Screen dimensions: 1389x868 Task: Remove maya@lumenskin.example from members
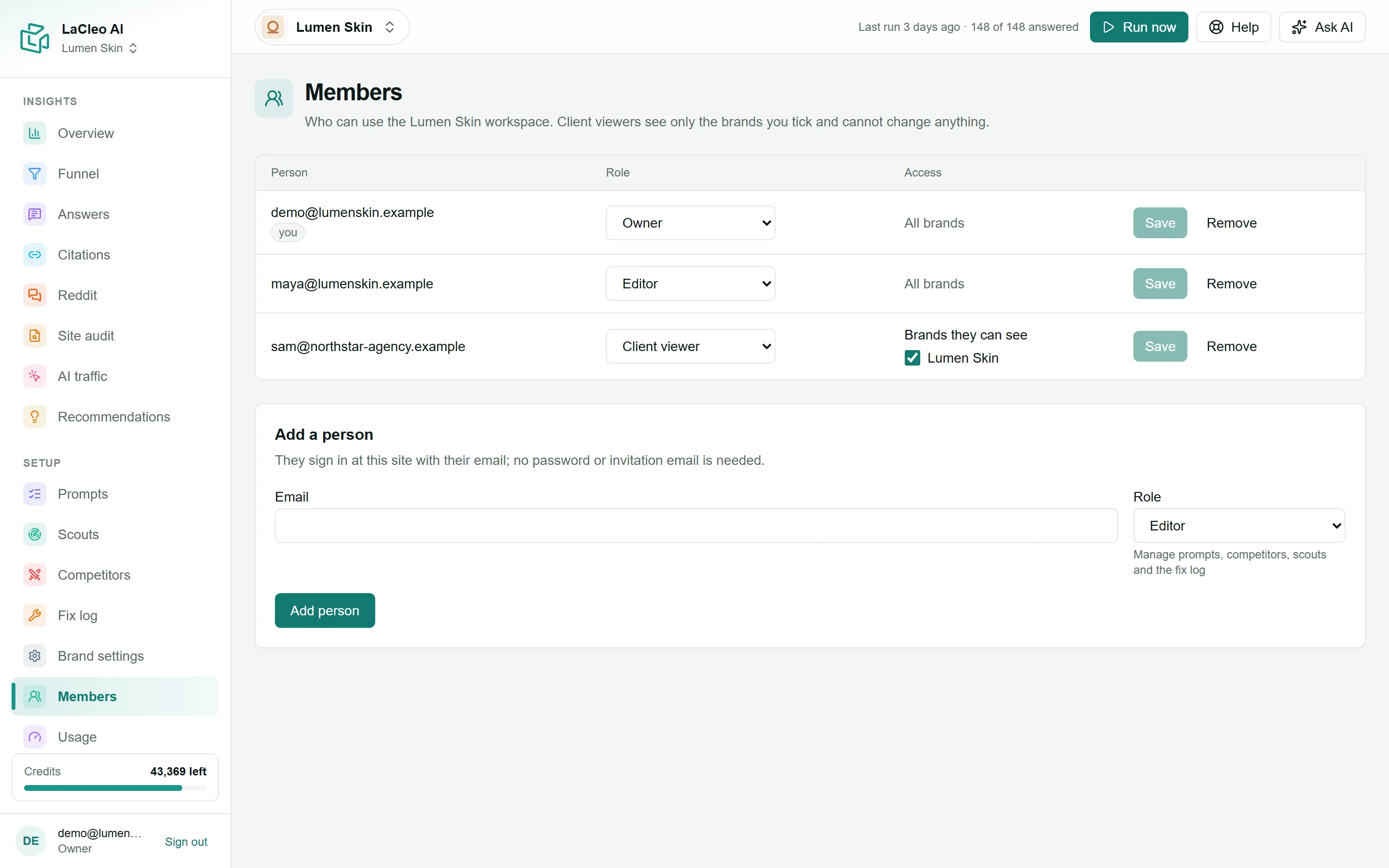point(1231,284)
